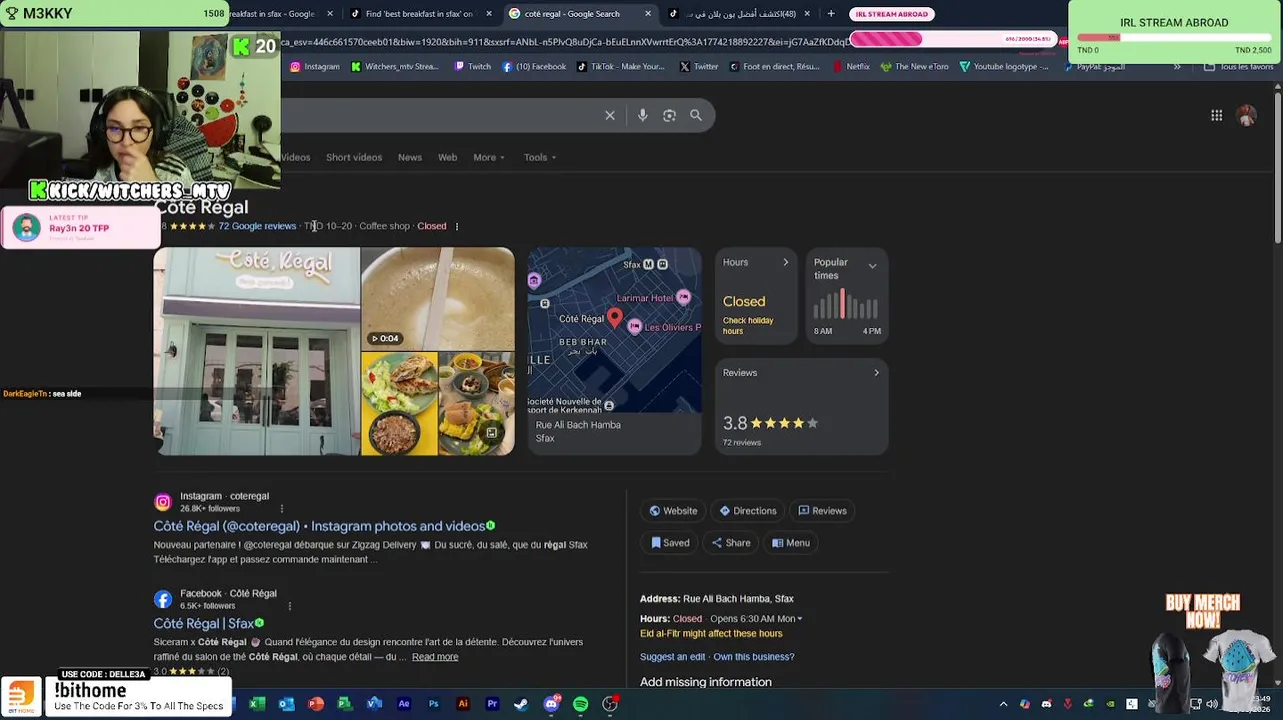Open the Netflix bookmark
1283x720 pixels.
[851, 67]
